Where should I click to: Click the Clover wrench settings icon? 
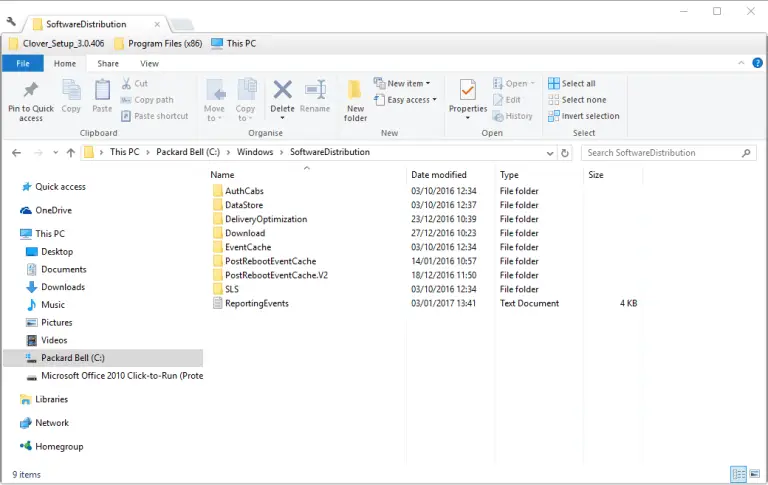tap(12, 23)
